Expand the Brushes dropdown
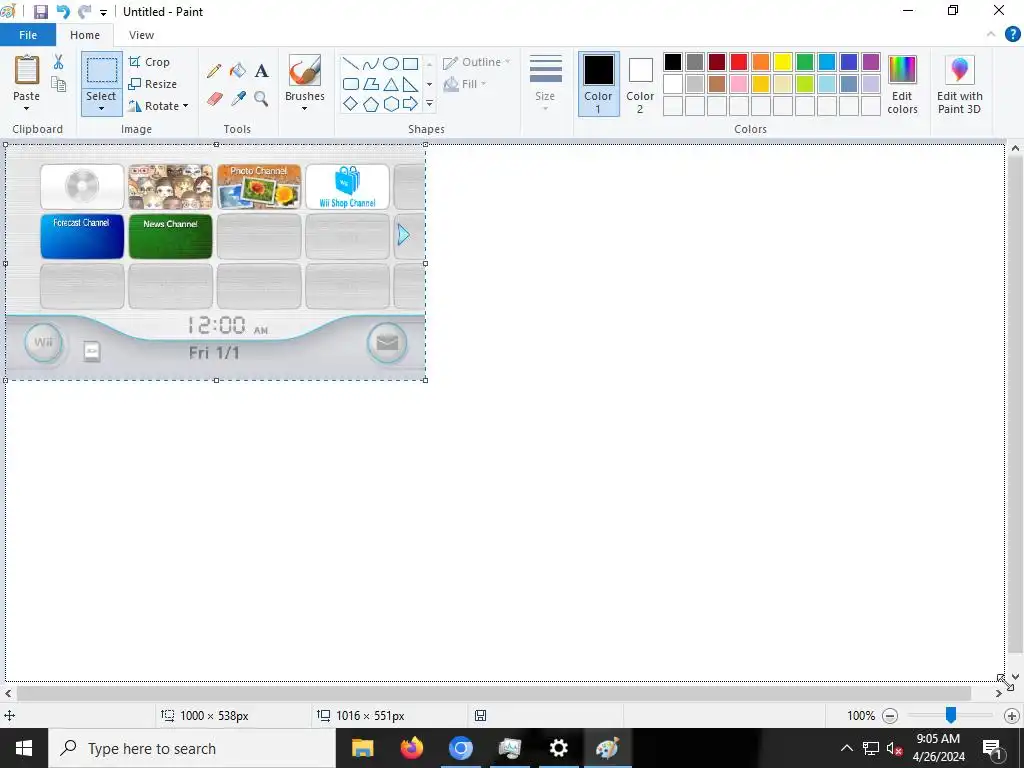 click(x=304, y=108)
